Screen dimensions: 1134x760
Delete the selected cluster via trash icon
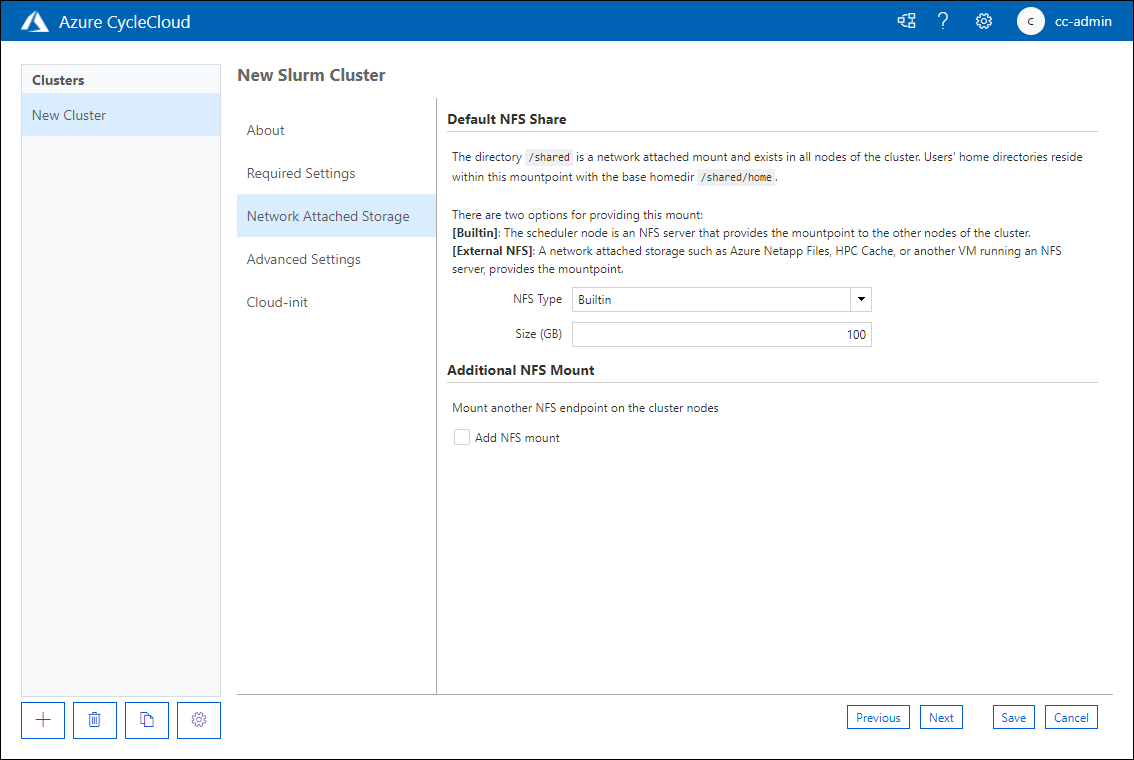(x=94, y=720)
